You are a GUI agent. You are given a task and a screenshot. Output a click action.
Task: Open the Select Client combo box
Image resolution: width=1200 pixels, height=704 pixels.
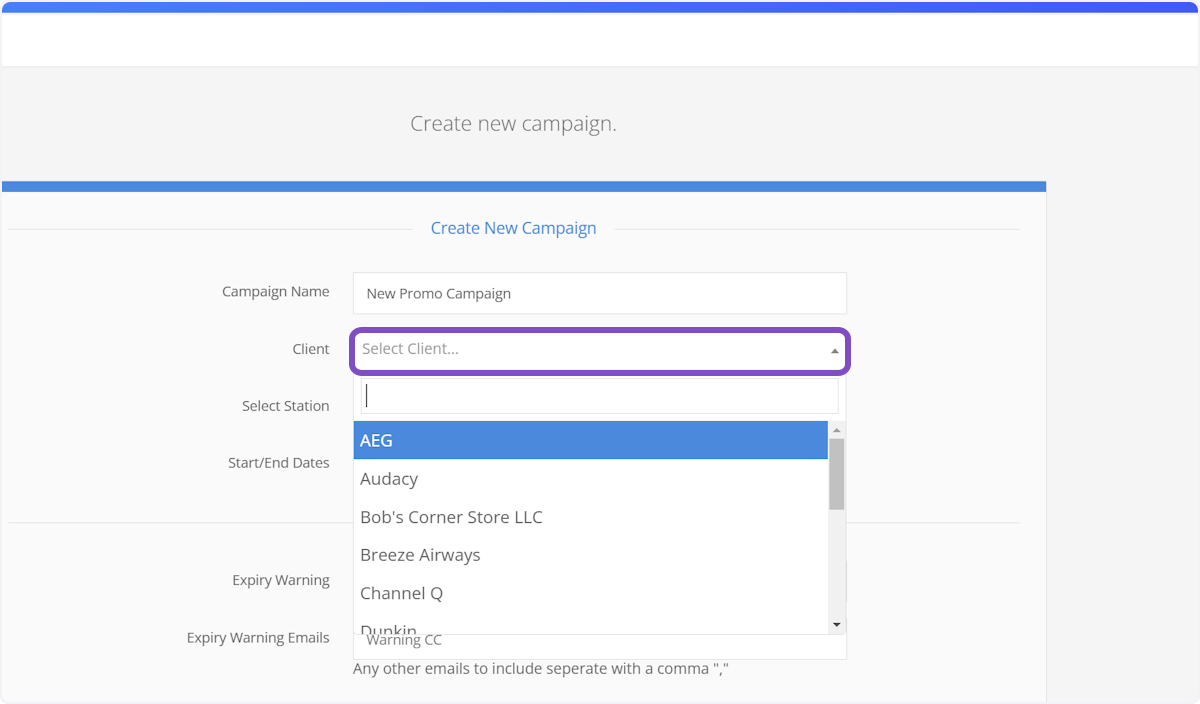click(590, 350)
